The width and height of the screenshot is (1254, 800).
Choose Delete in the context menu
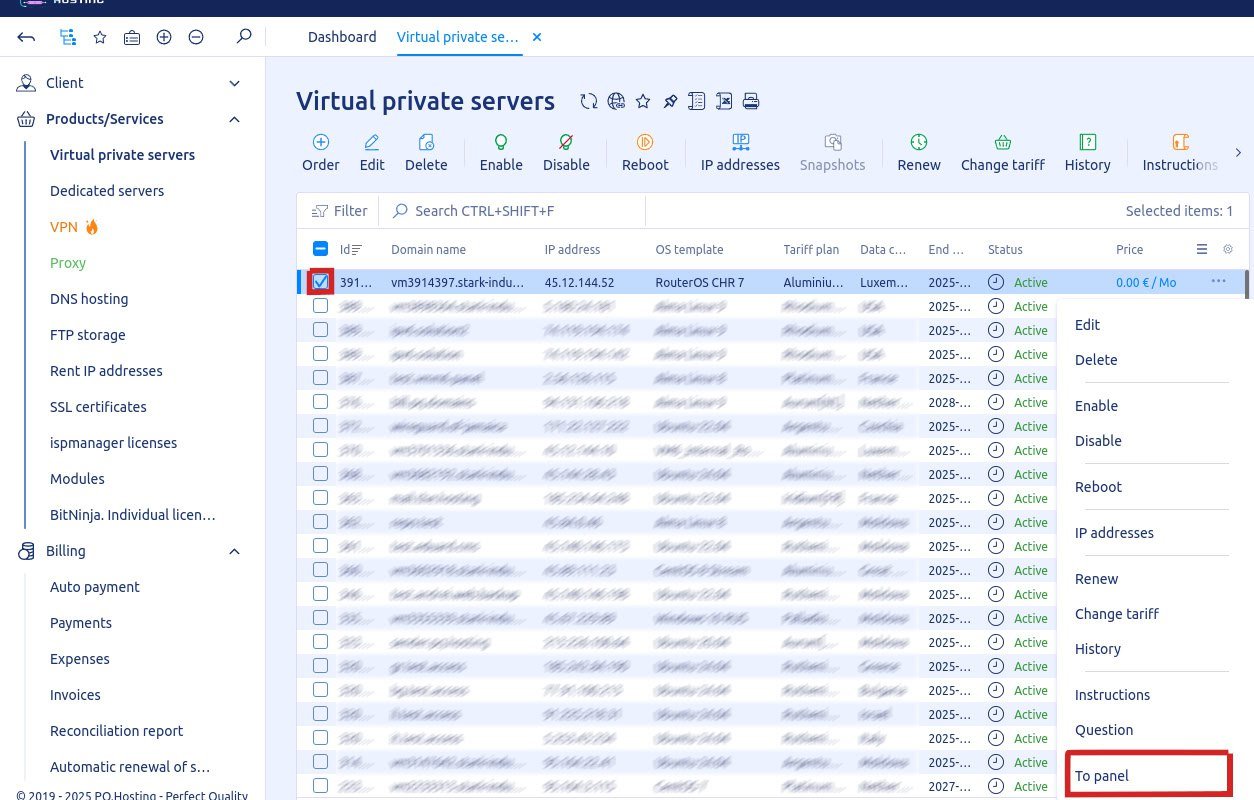click(x=1096, y=360)
